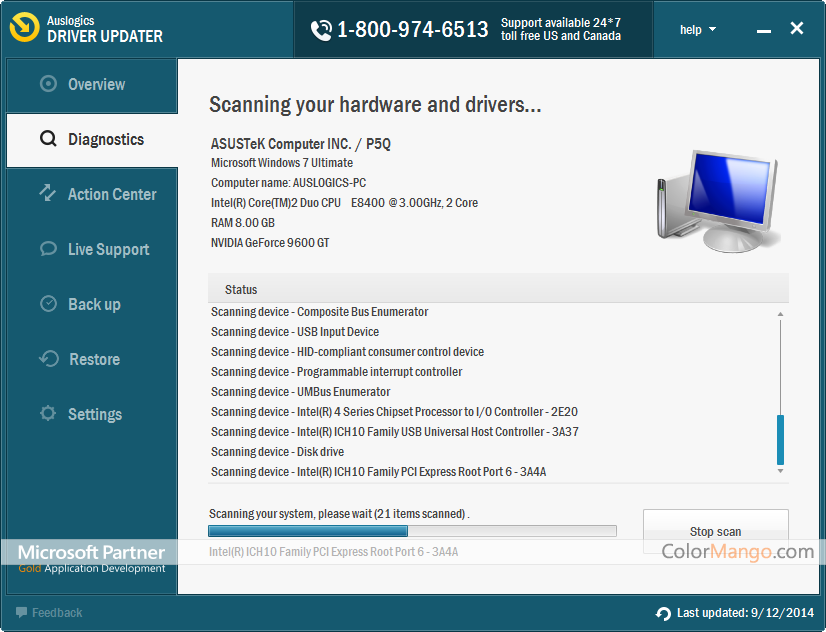The height and width of the screenshot is (632, 826).
Task: Click the refresh icon beside Last updated
Action: [663, 613]
